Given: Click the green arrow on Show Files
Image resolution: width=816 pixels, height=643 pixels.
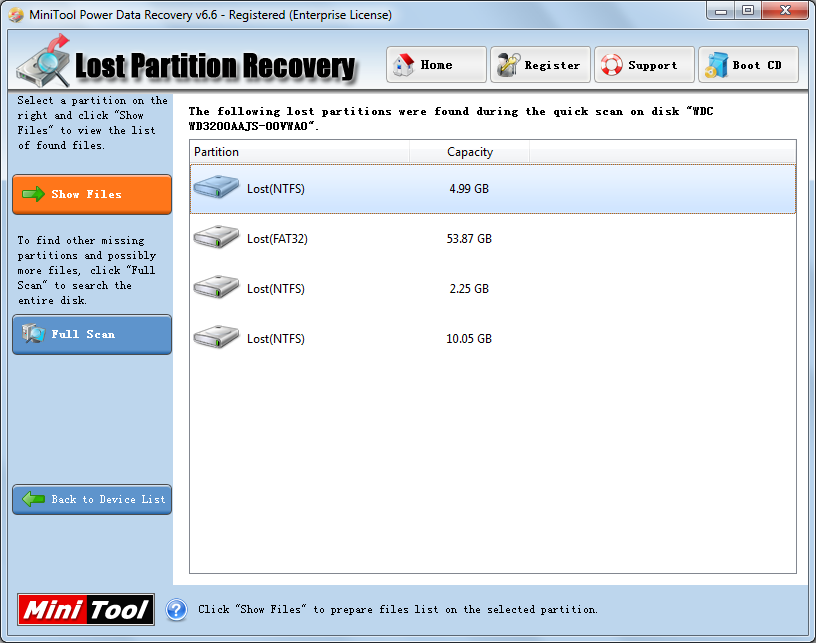Looking at the screenshot, I should (x=33, y=194).
